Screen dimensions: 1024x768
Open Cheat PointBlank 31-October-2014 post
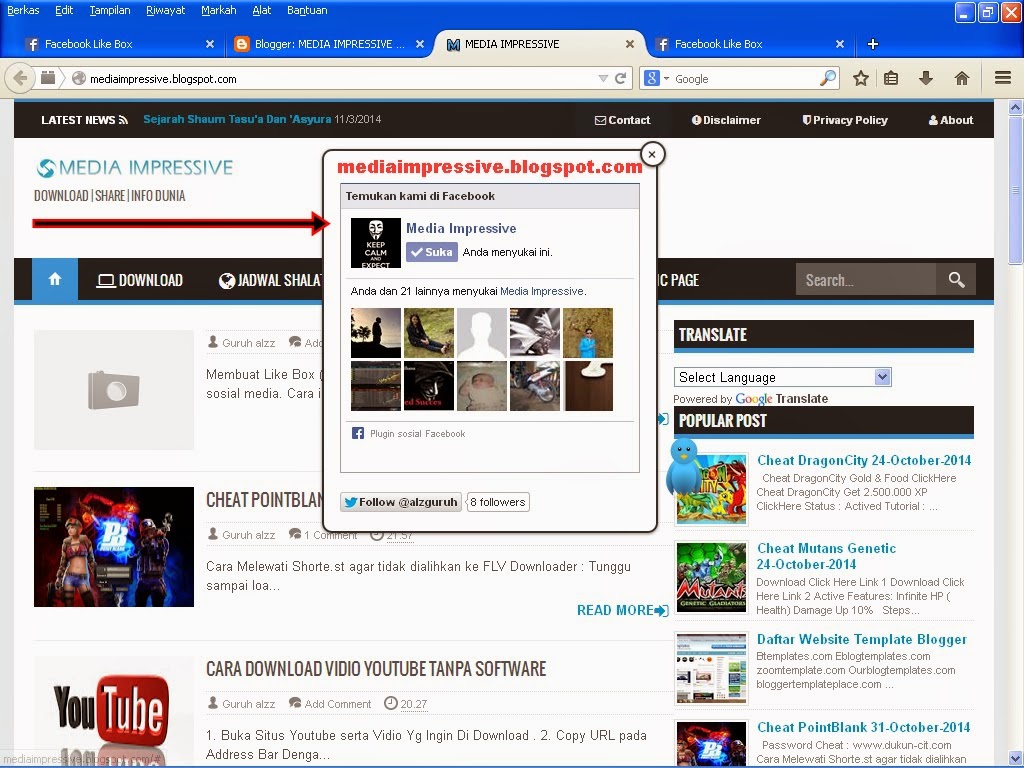[x=863, y=727]
